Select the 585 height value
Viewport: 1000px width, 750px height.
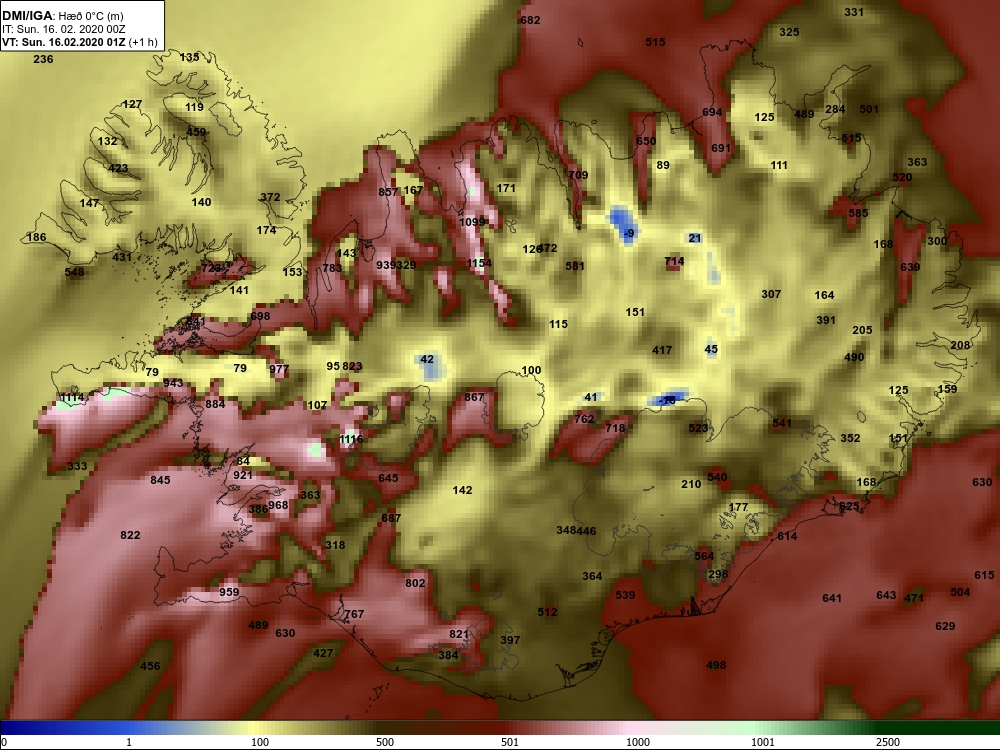click(x=858, y=214)
